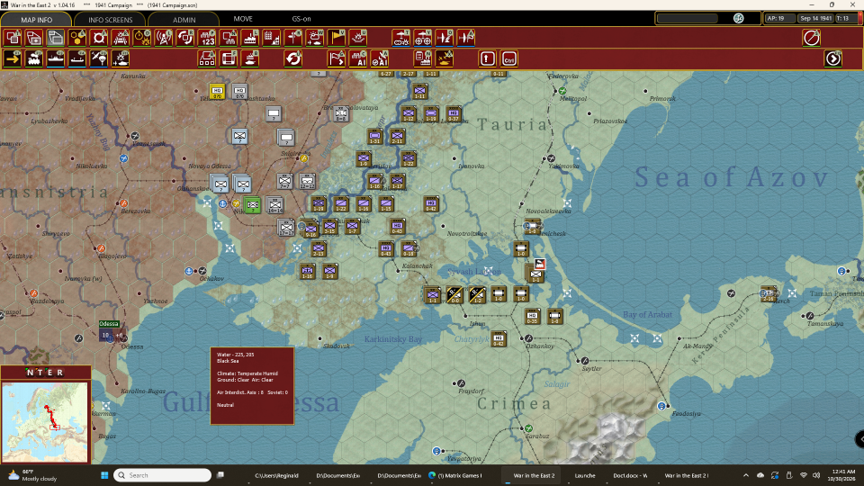Open the ADMIN tab

pos(184,19)
